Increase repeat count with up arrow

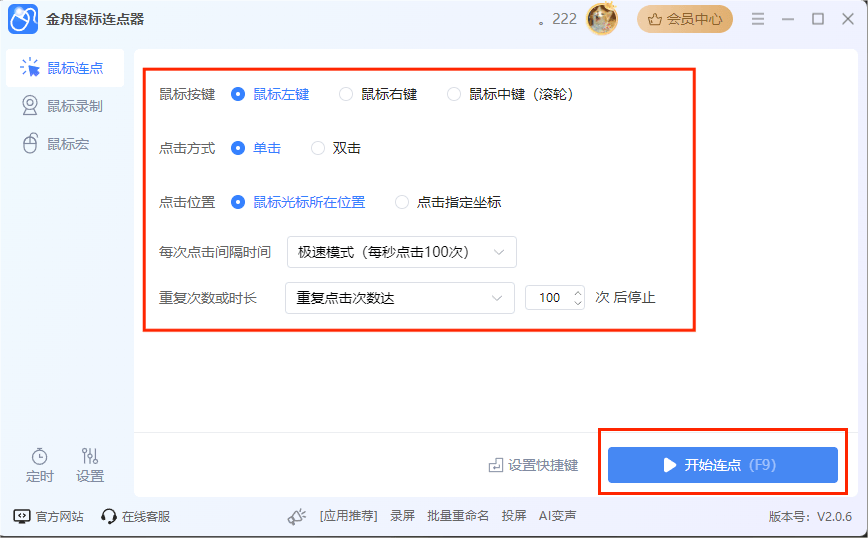point(578,293)
